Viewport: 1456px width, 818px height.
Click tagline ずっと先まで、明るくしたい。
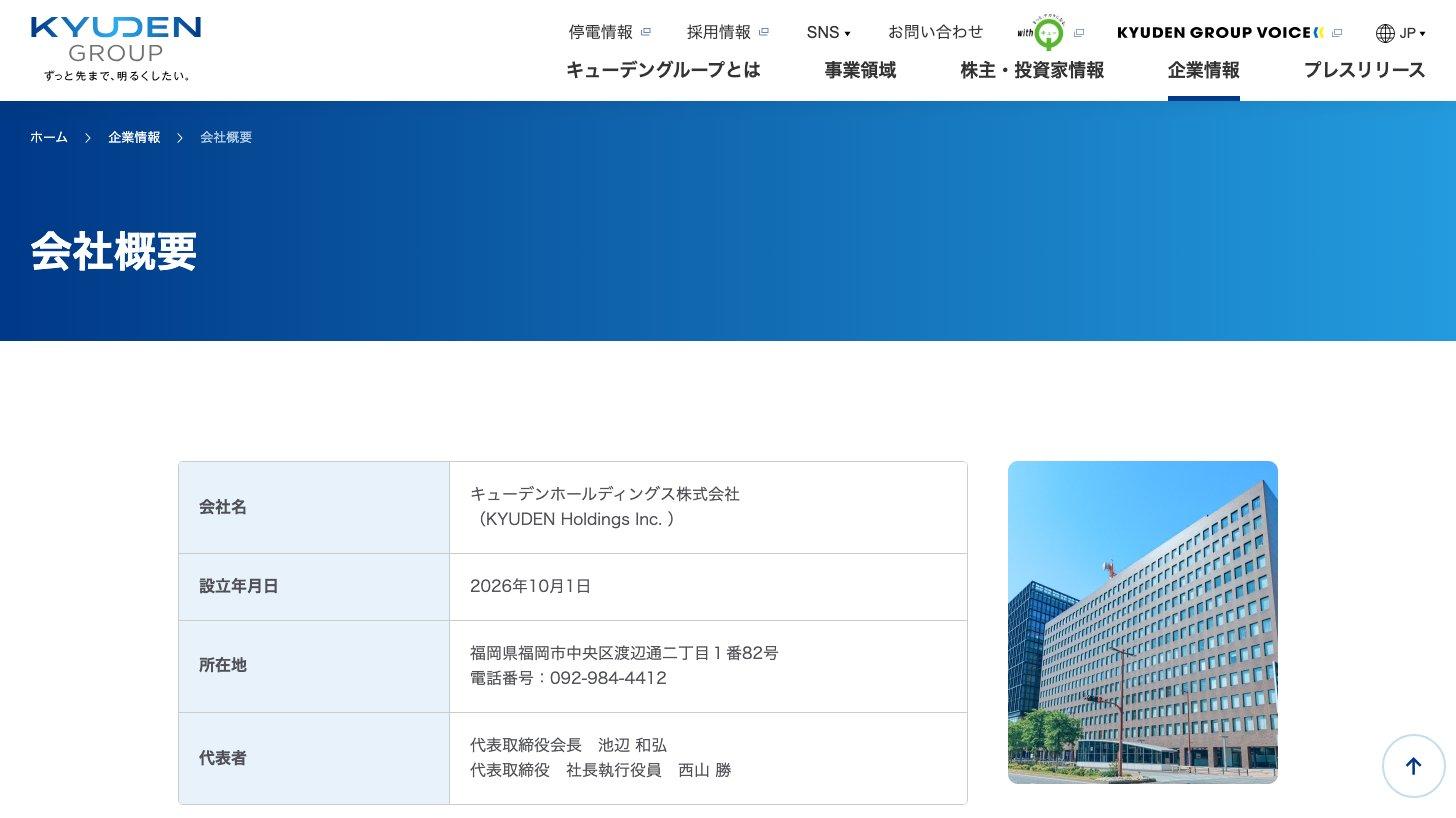(116, 75)
